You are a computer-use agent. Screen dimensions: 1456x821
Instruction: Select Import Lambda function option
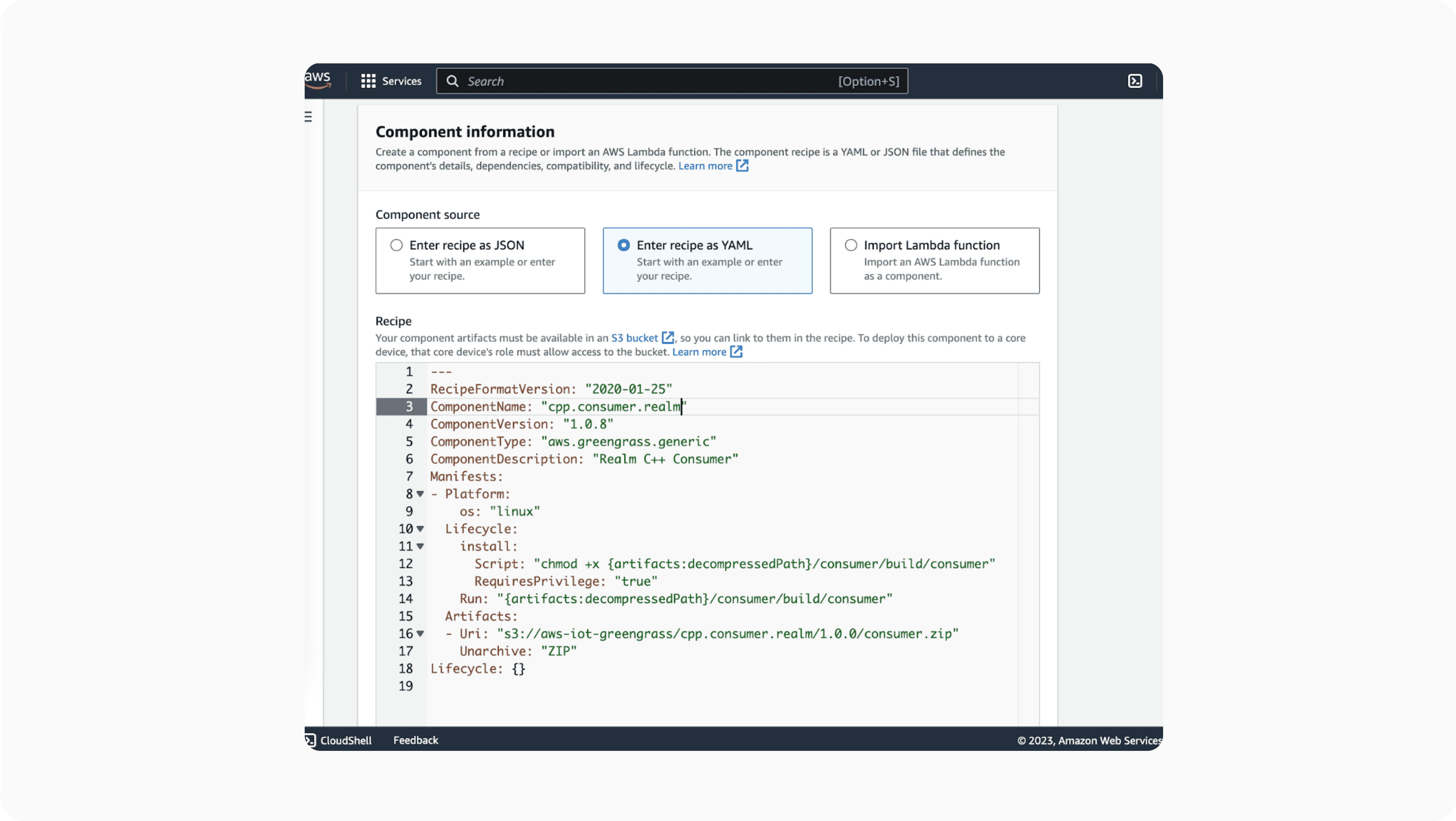click(934, 261)
